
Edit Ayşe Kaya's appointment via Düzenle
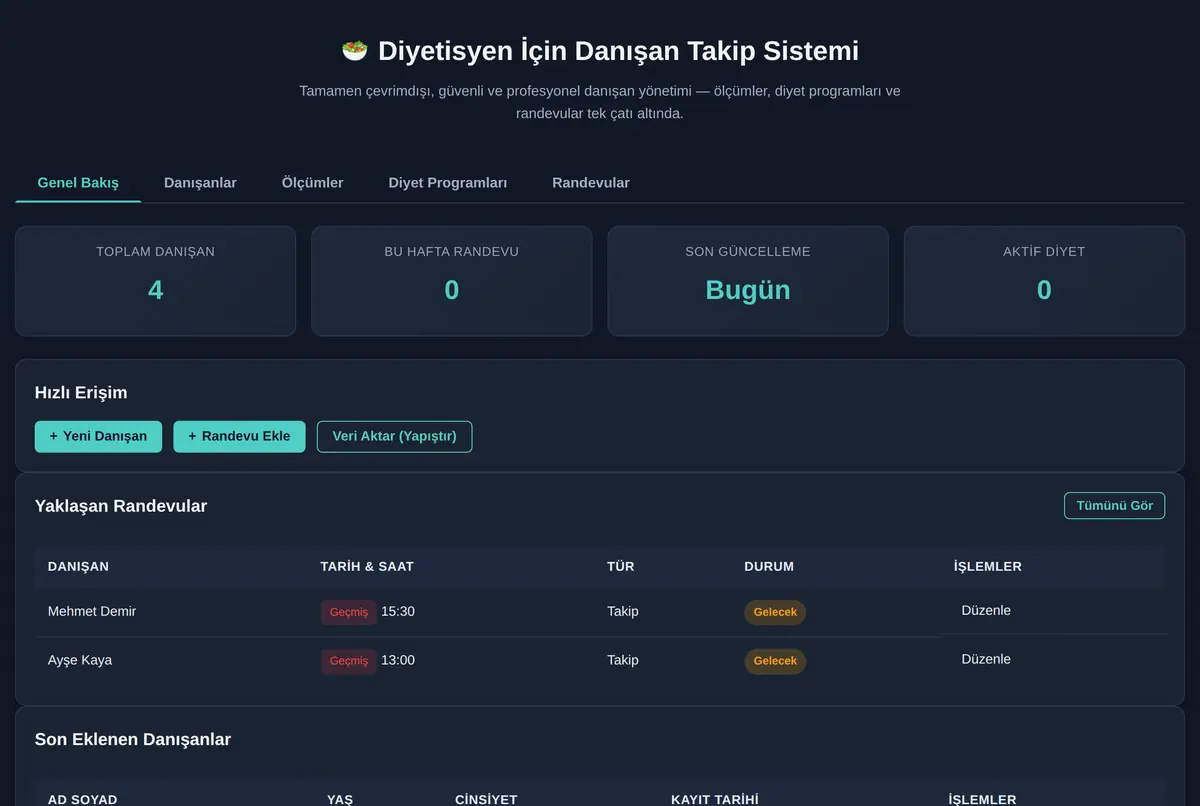[986, 659]
